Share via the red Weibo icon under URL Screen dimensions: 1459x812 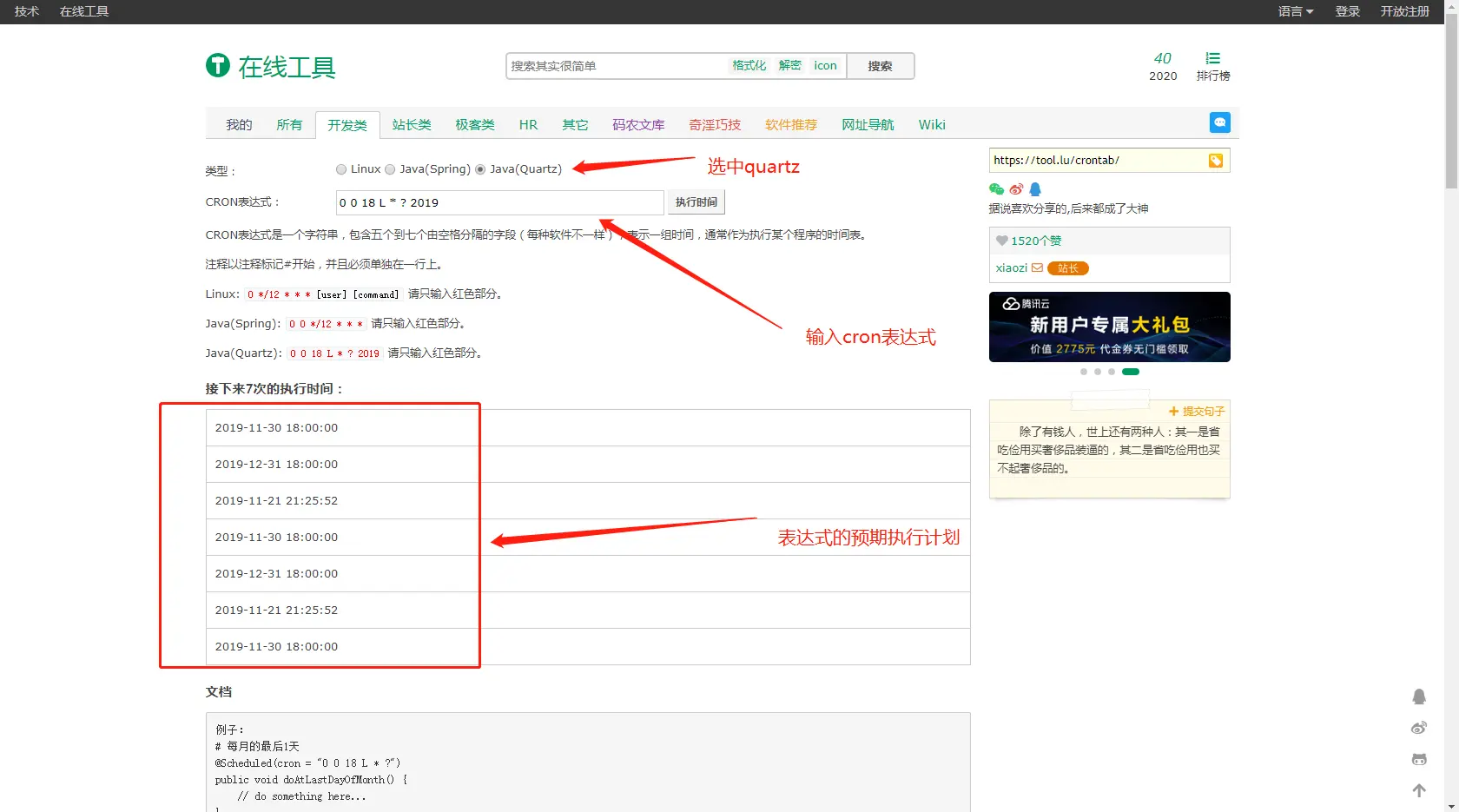[1016, 189]
